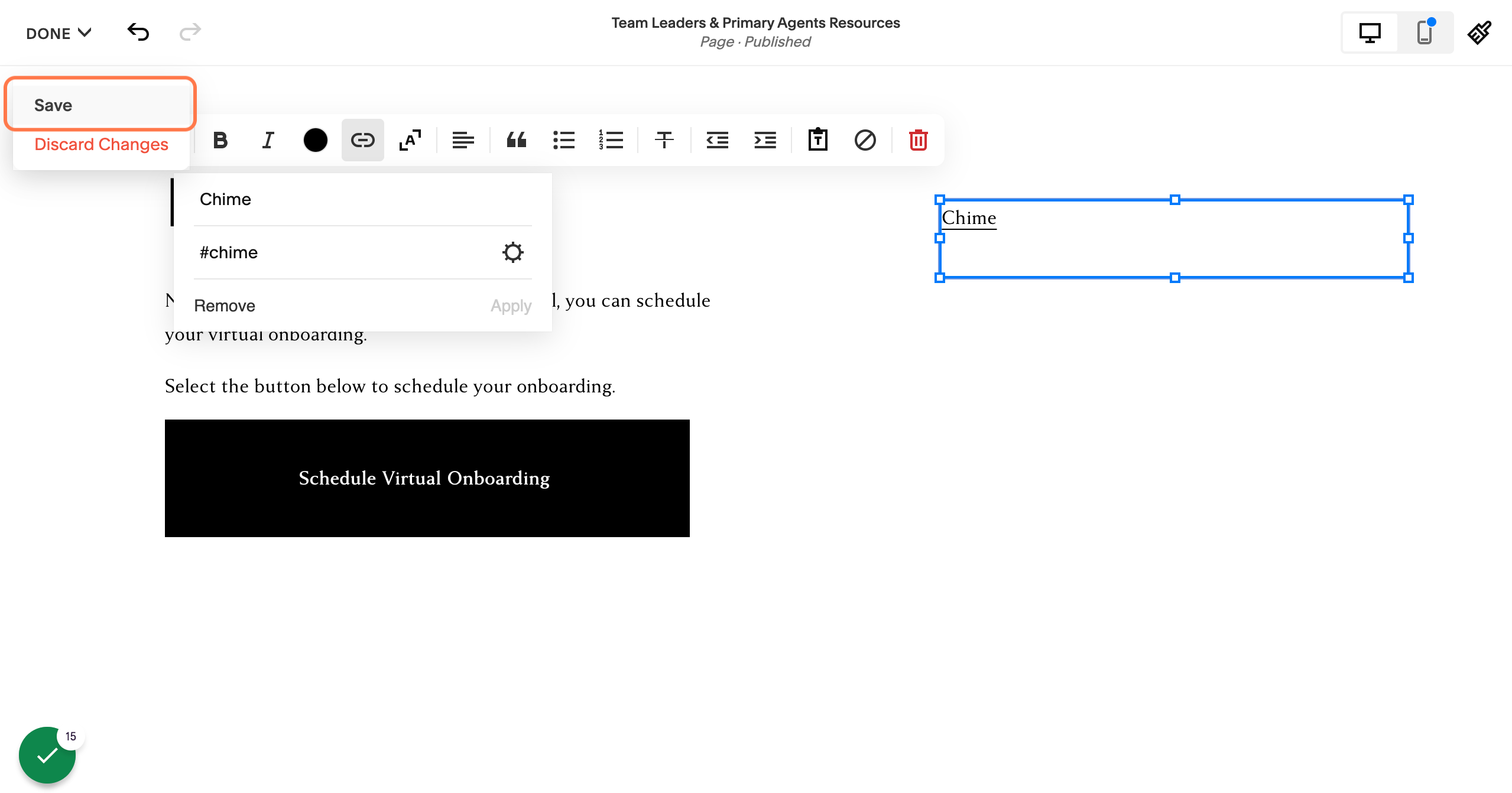Screen dimensions: 1512x793
Task: Select Discard Changes menu option
Action: point(101,144)
